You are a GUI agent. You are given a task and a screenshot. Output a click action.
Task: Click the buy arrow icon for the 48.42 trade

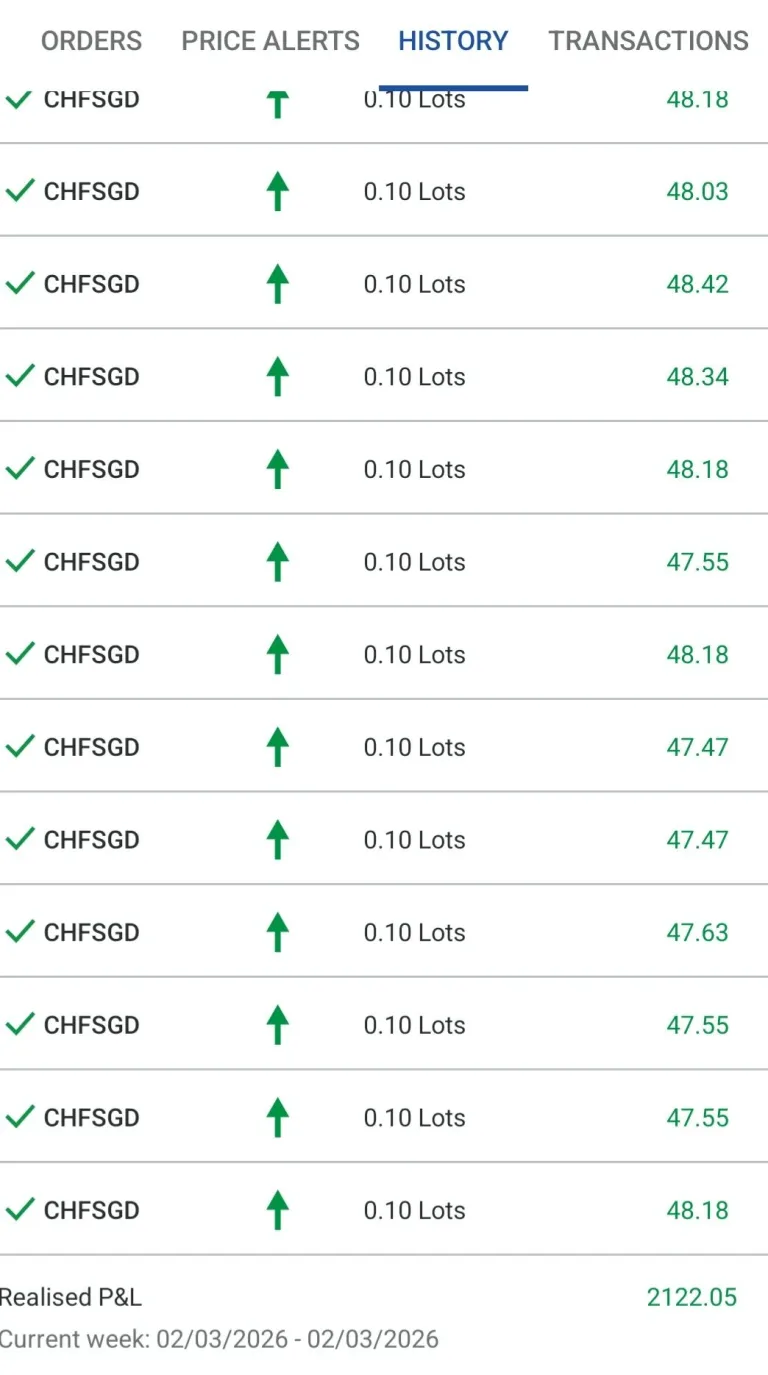278,284
